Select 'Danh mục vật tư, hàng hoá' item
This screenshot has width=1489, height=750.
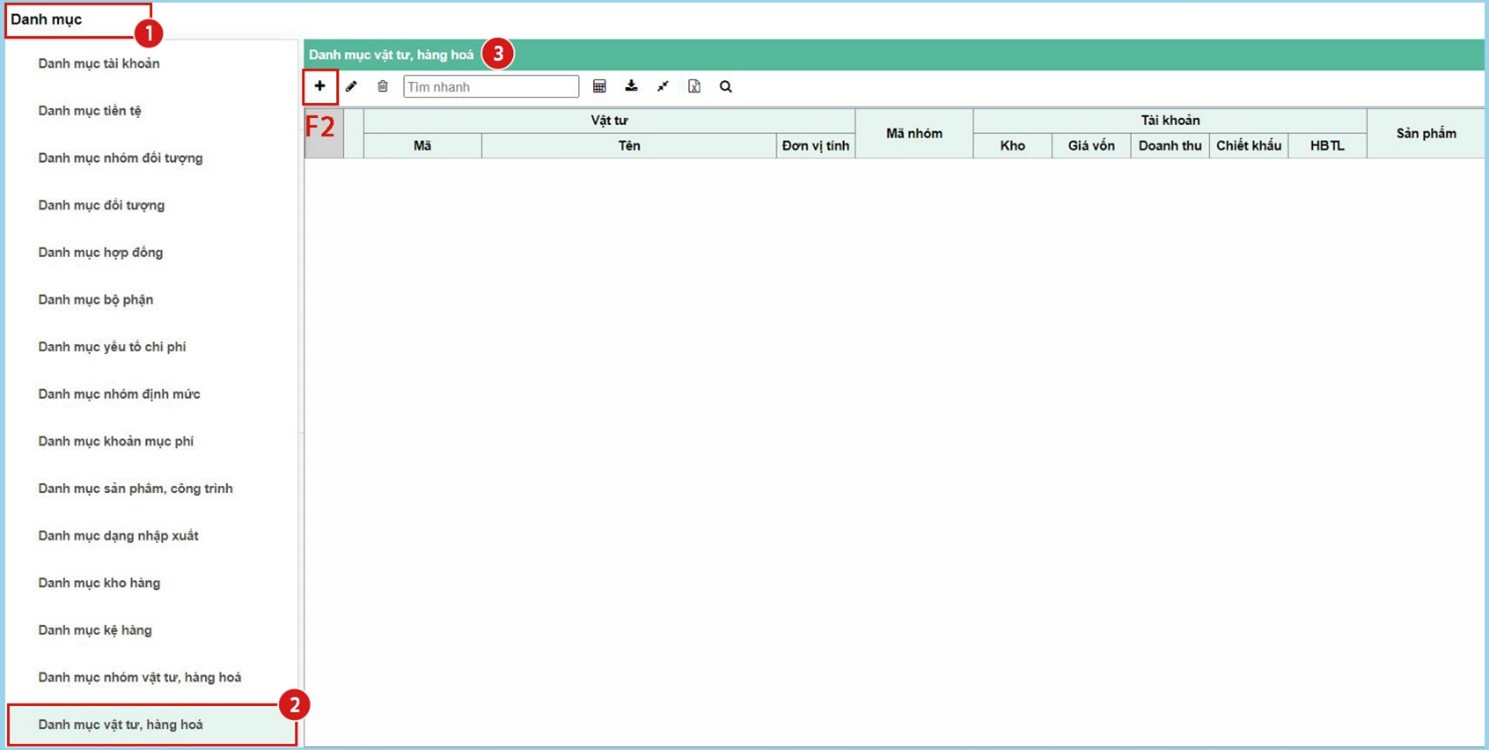pos(121,725)
